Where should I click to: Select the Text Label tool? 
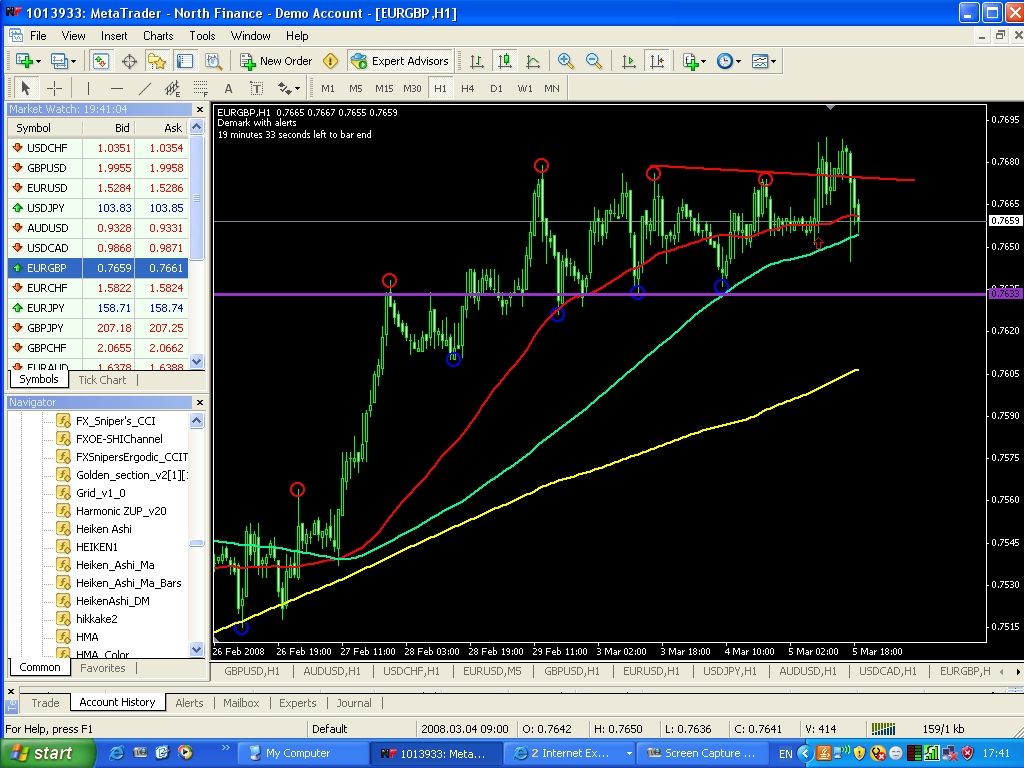(256, 88)
